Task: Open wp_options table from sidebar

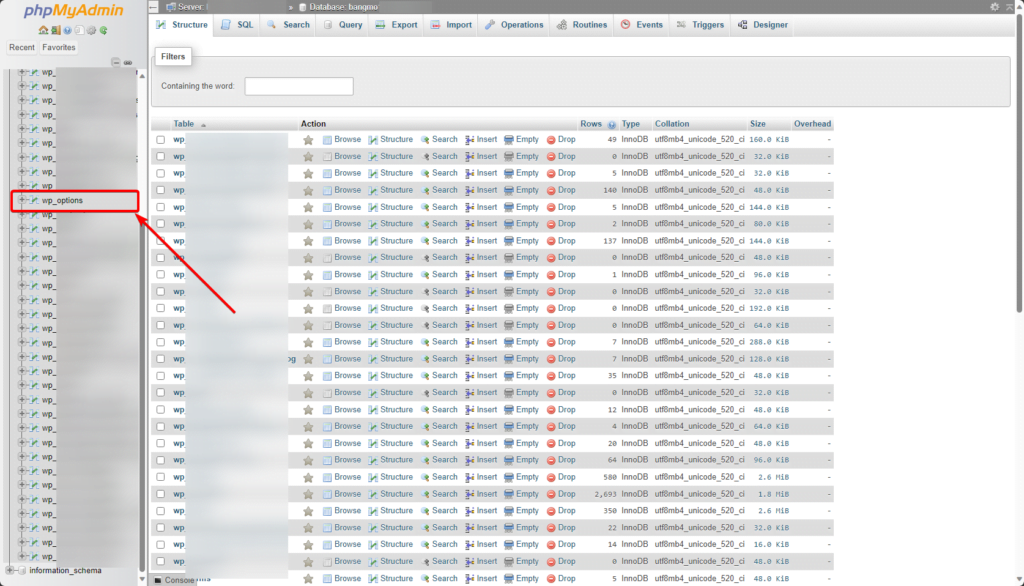Action: 62,200
